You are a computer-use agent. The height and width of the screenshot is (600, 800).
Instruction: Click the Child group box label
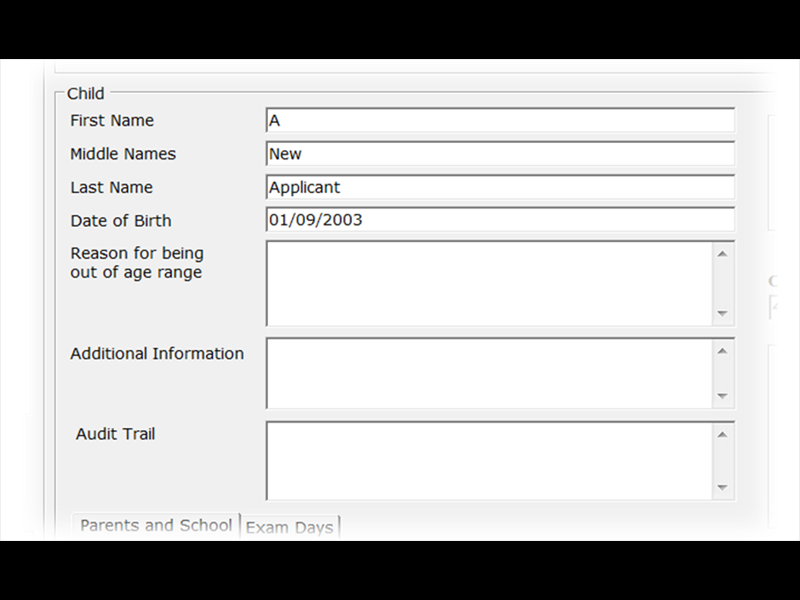(85, 93)
